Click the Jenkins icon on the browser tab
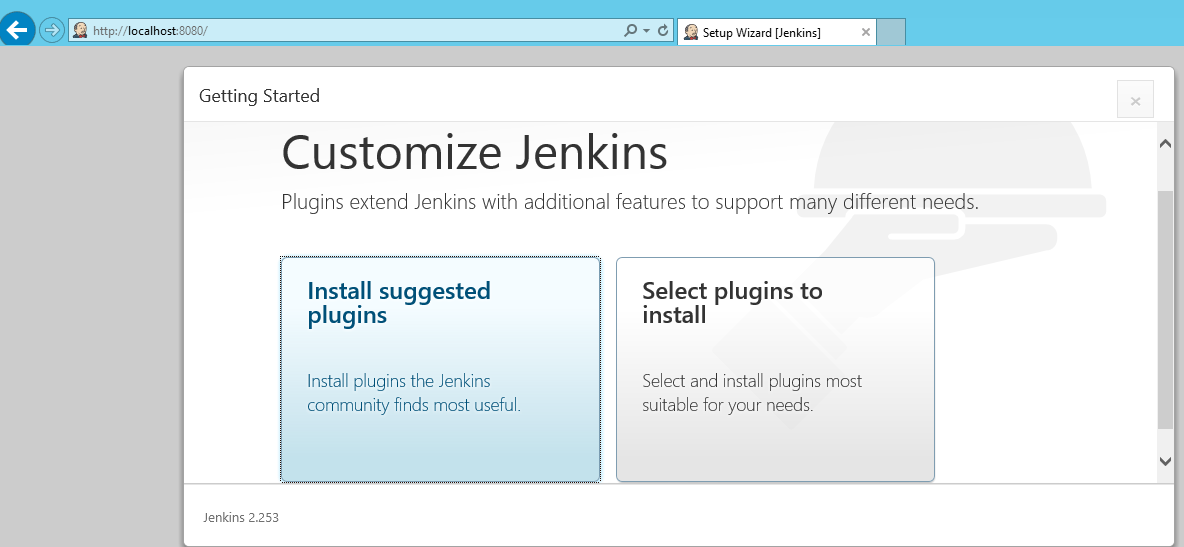 [x=690, y=32]
